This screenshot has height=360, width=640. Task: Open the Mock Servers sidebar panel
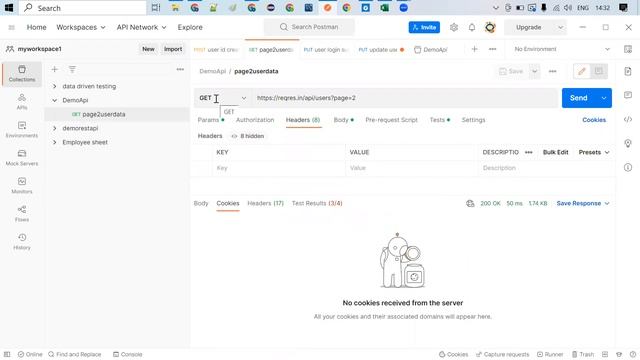[x=22, y=158]
